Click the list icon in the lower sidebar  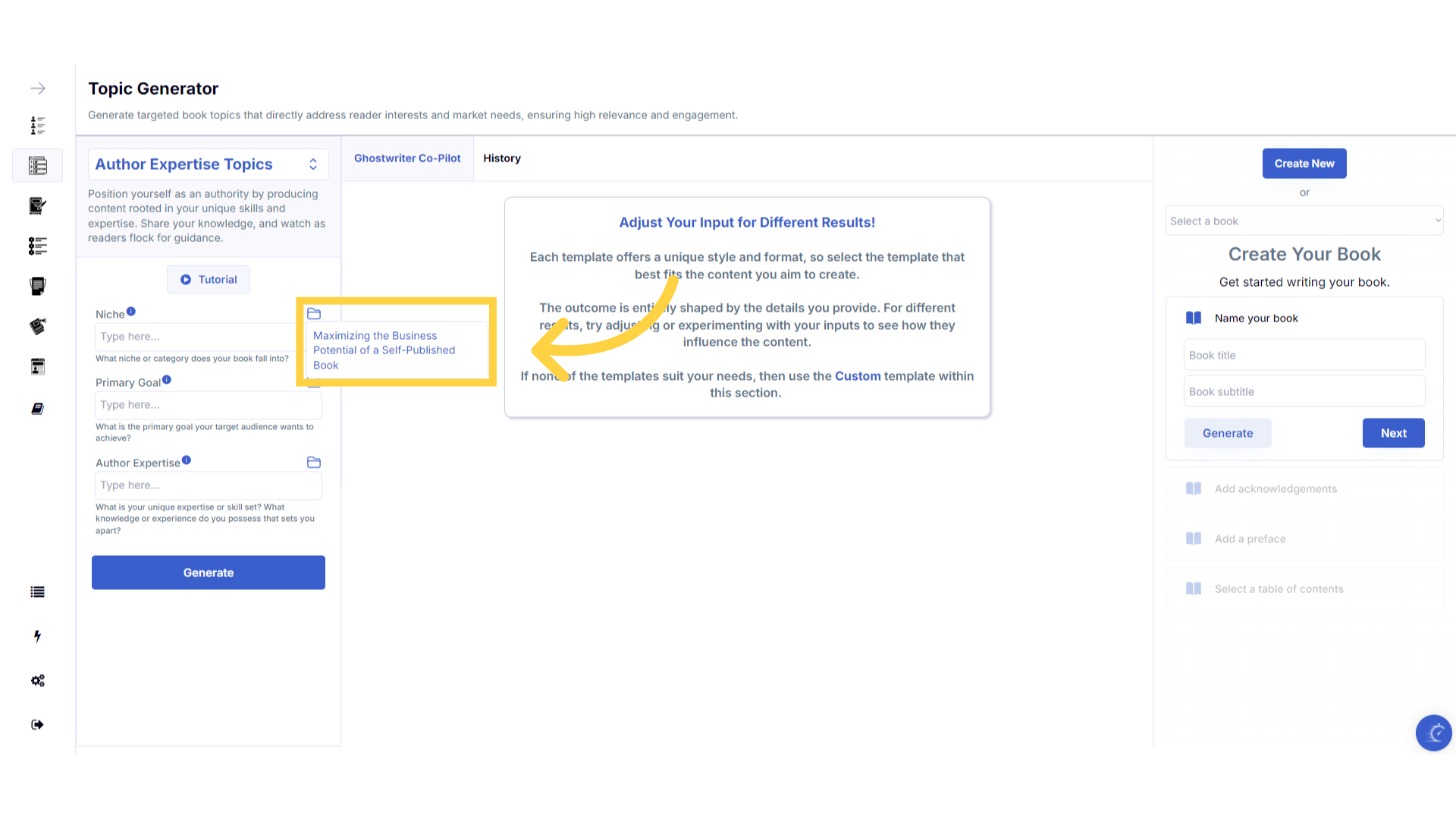click(x=37, y=592)
